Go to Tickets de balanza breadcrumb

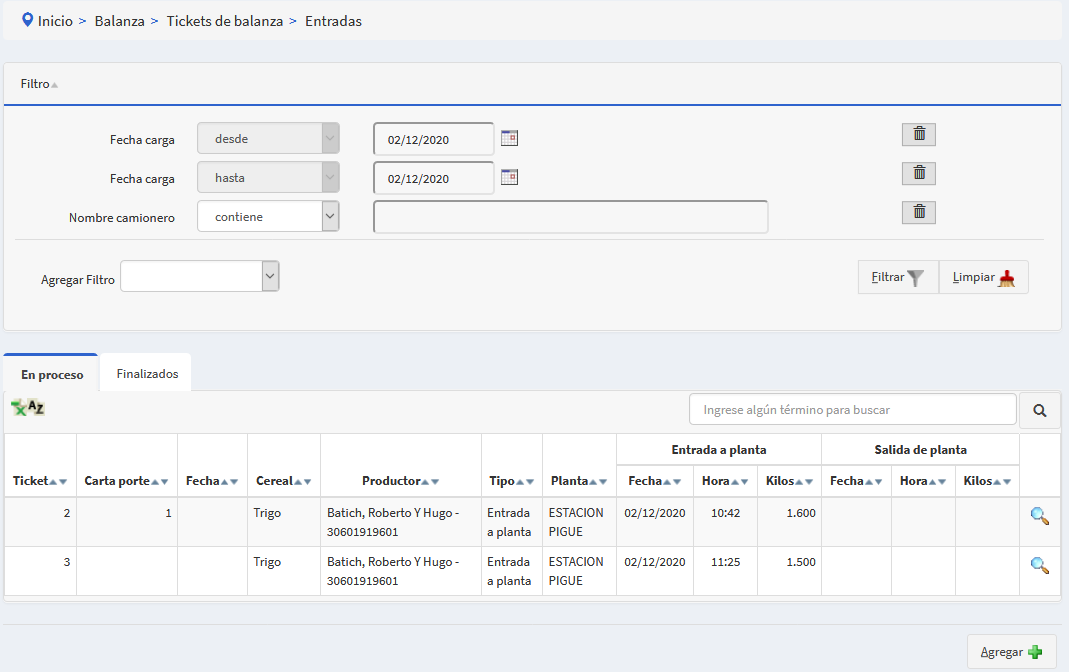pyautogui.click(x=224, y=21)
